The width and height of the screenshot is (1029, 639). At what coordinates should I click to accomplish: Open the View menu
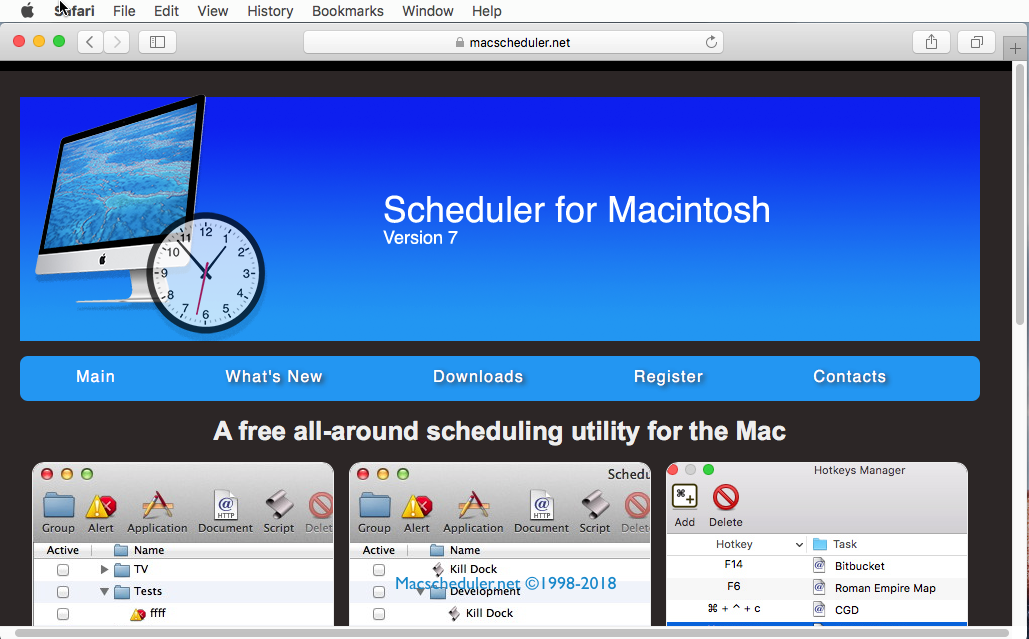(213, 11)
